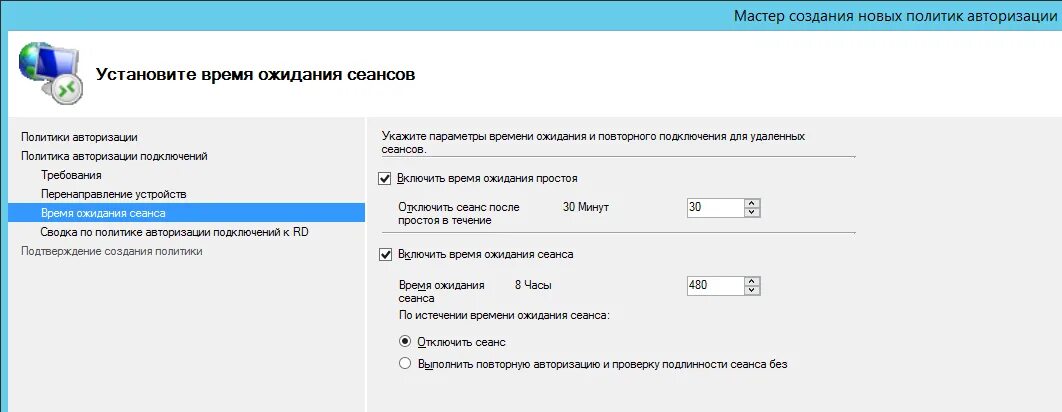
Task: Select 'Выполнить повторную авторизацию' radio option
Action: pos(405,364)
